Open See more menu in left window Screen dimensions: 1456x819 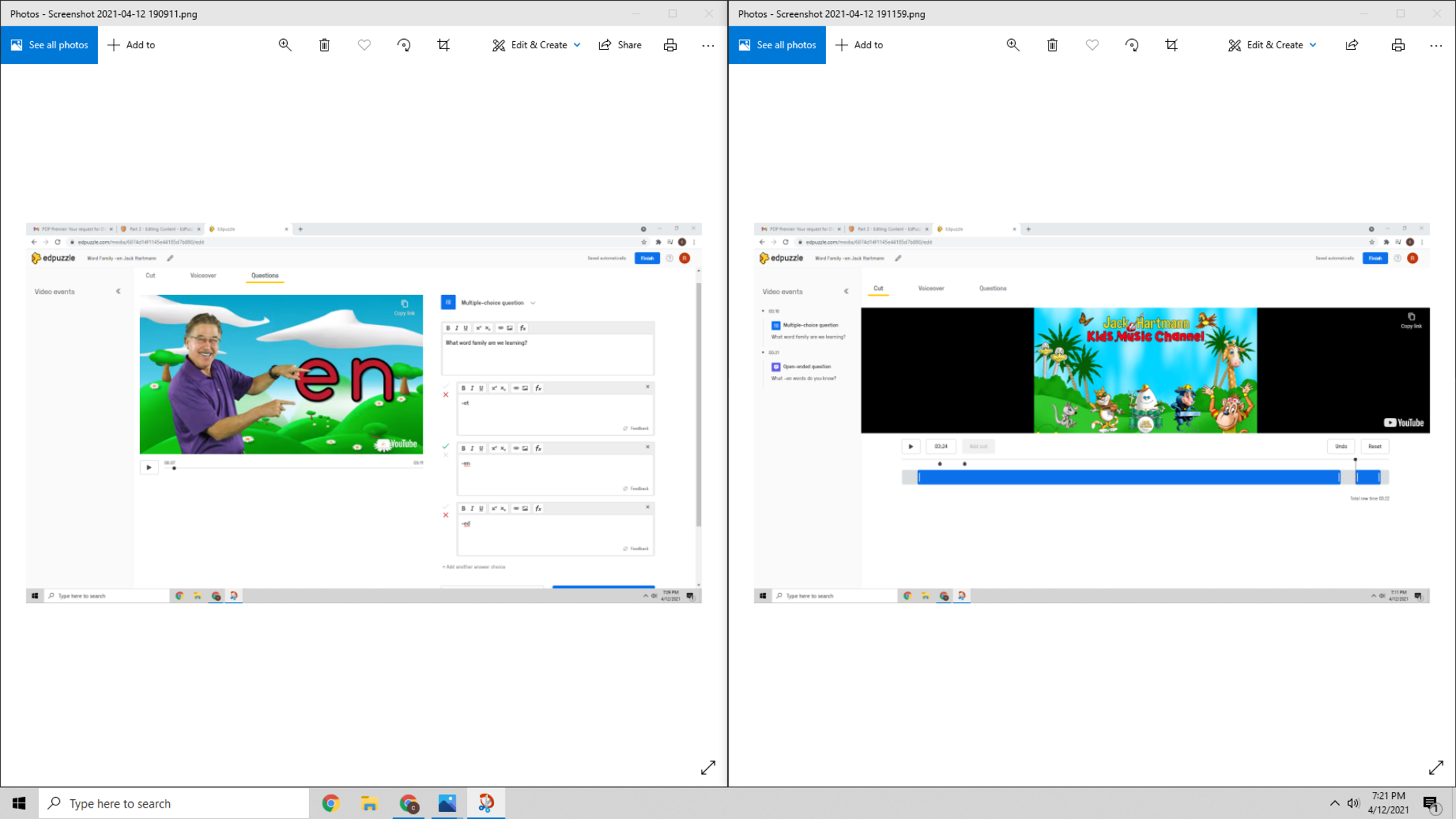(708, 45)
